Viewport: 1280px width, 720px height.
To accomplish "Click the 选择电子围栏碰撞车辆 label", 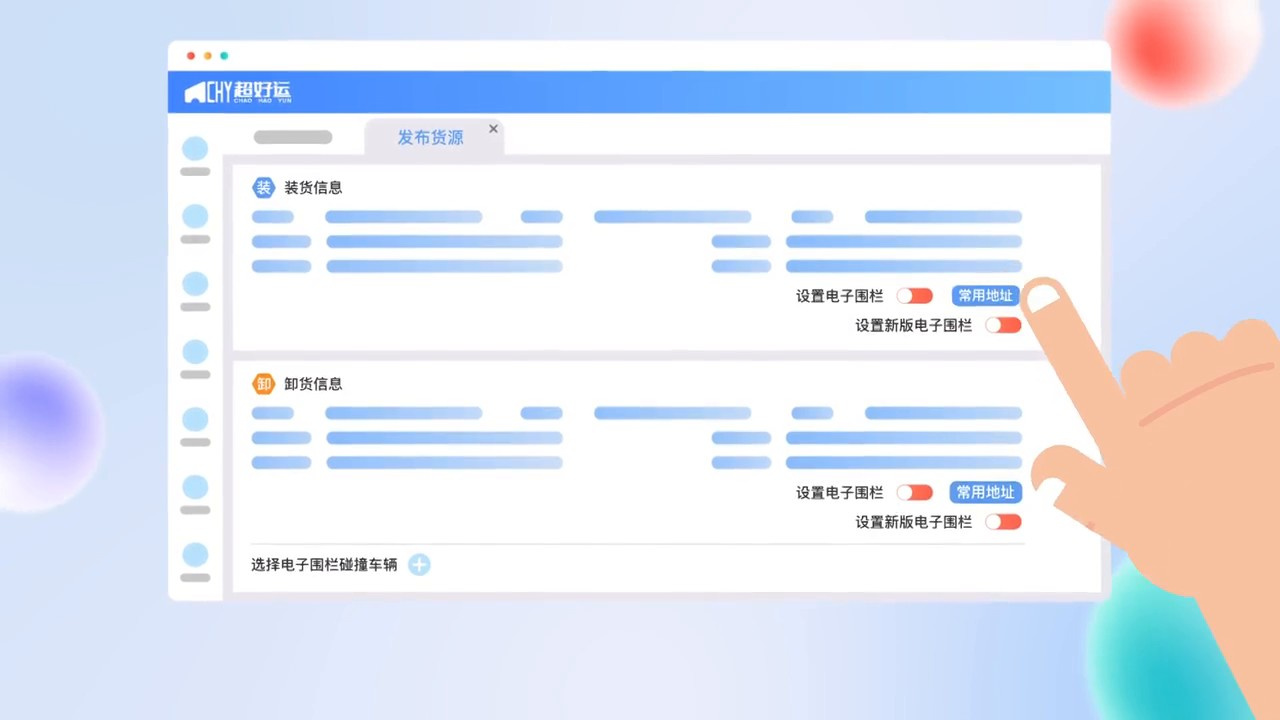I will click(324, 565).
